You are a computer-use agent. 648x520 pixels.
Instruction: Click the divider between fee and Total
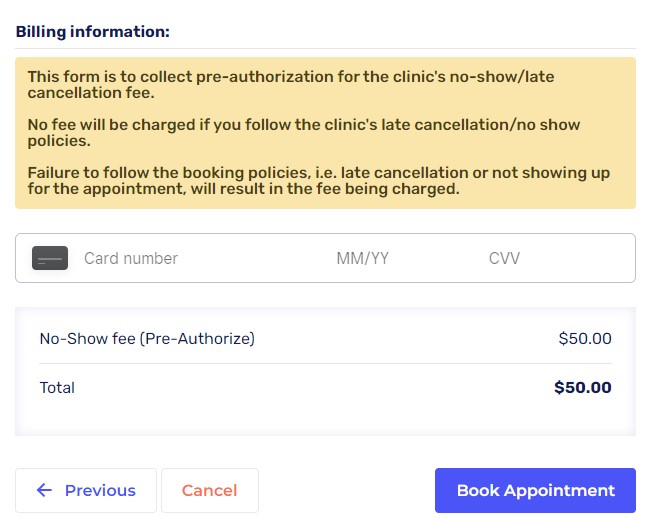[x=325, y=363]
